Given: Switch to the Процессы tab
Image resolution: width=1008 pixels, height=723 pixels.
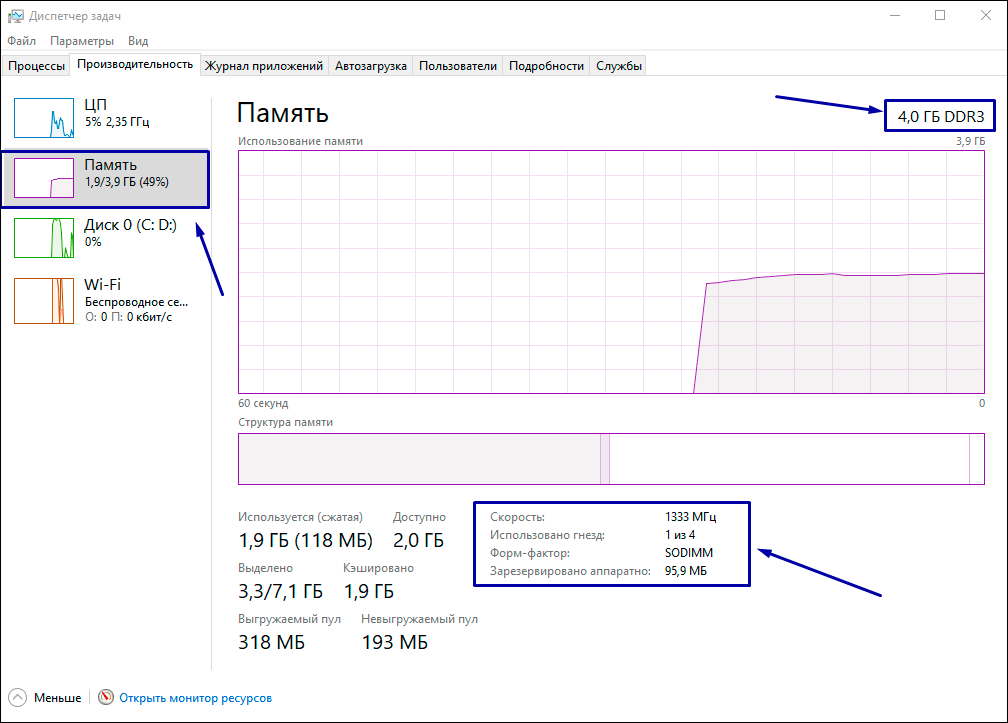Looking at the screenshot, I should pos(37,66).
